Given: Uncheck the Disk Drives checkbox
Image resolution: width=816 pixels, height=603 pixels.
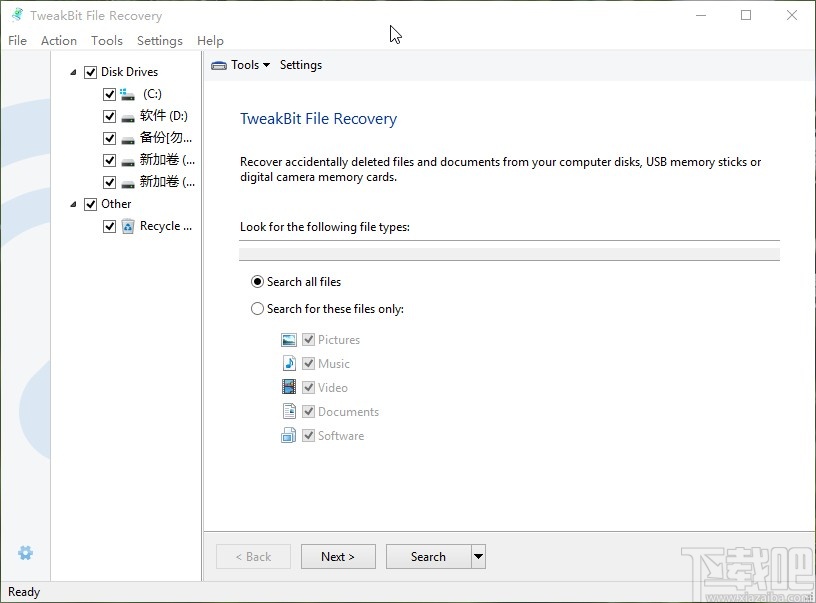Looking at the screenshot, I should (x=91, y=72).
